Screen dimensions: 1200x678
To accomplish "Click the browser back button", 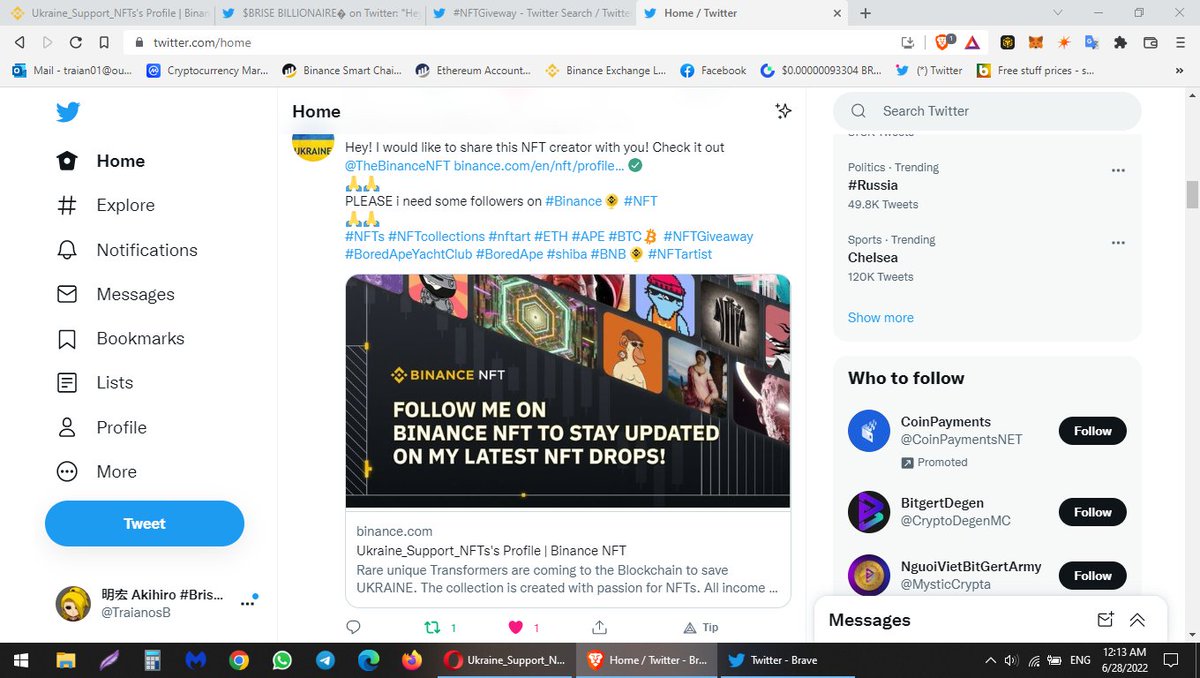I will [x=19, y=42].
